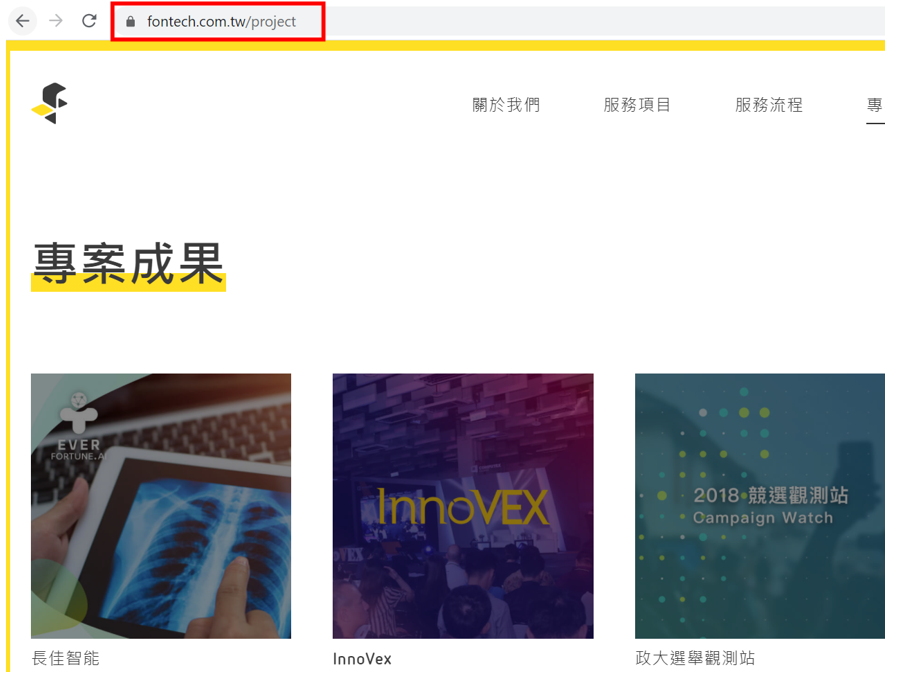This screenshot has width=902, height=686.
Task: Click the 政大選舉觀測站 project title link
Action: pyautogui.click(x=695, y=658)
